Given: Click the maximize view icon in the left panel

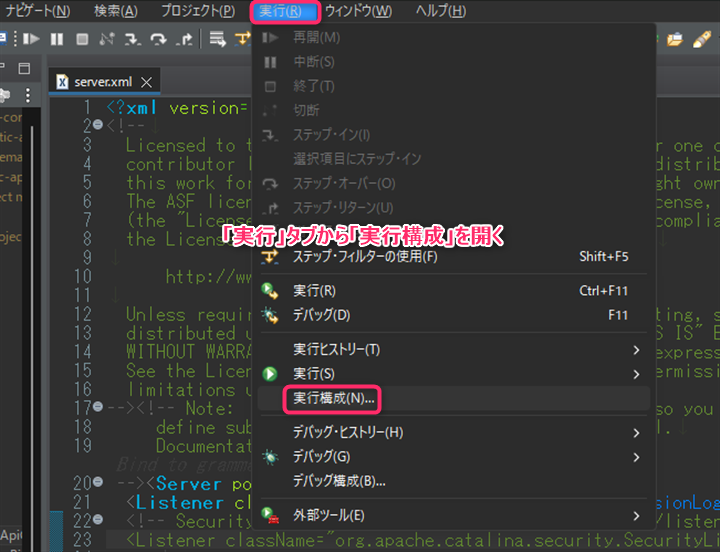Looking at the screenshot, I should click(x=24, y=68).
